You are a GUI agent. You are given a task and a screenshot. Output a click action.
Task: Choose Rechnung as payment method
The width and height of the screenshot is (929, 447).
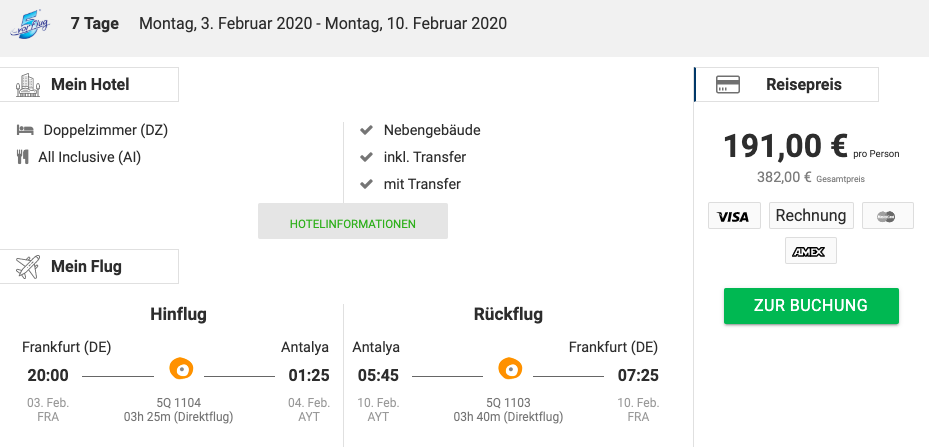811,216
